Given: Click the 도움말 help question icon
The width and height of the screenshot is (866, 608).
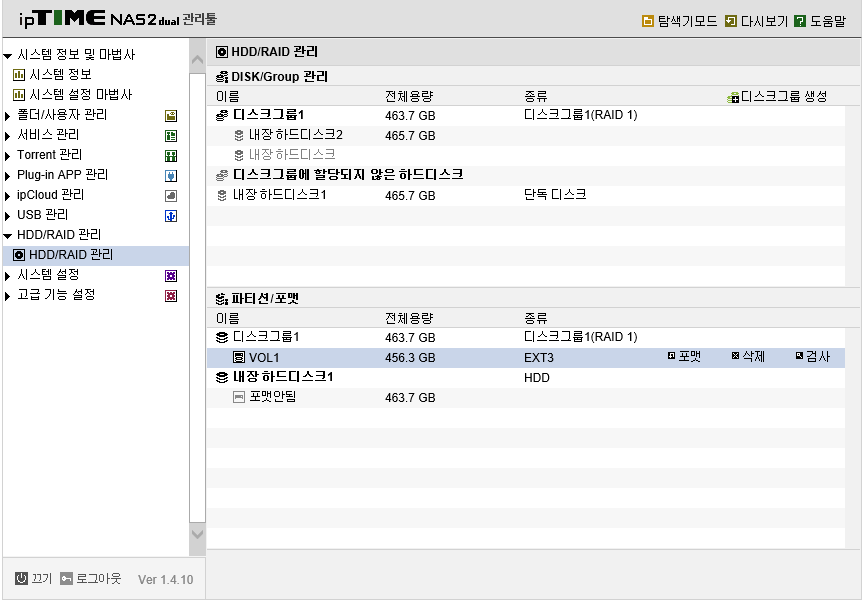Looking at the screenshot, I should (x=799, y=22).
